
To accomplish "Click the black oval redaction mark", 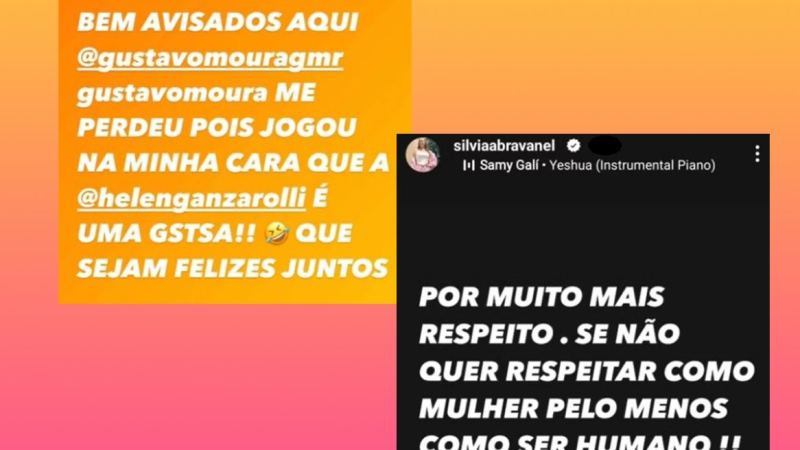I will tap(605, 145).
